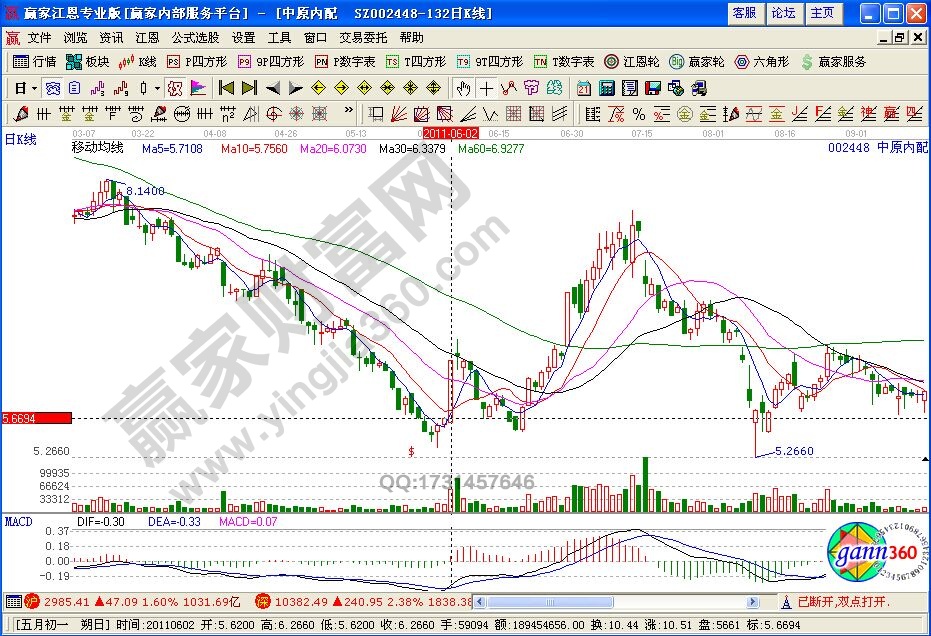Toggle the 行情 quotes view
This screenshot has height=636, width=931.
(35, 62)
